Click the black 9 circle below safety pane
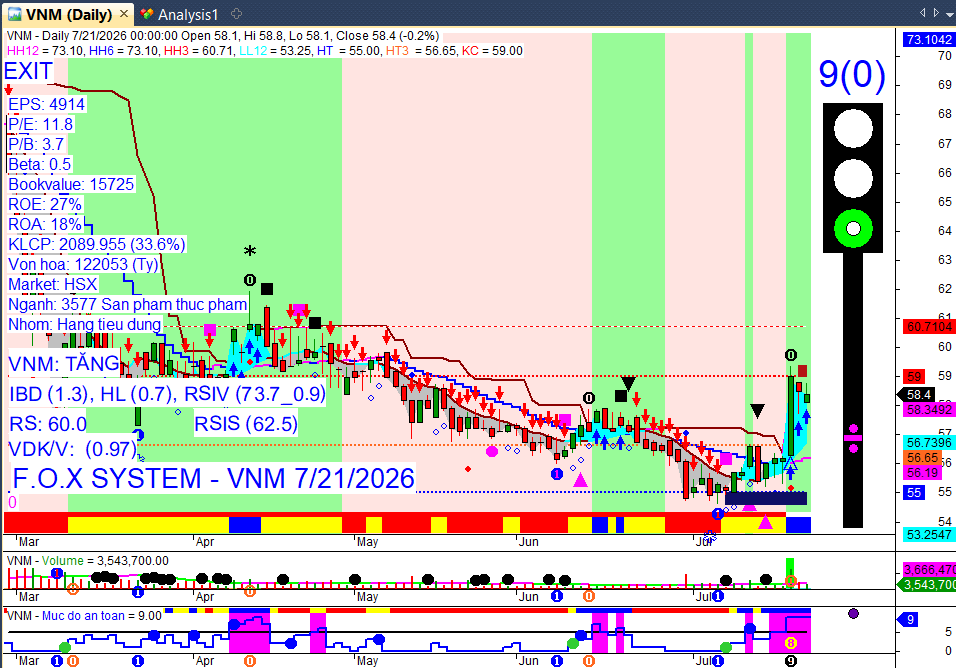The image size is (956, 668). pyautogui.click(x=790, y=661)
